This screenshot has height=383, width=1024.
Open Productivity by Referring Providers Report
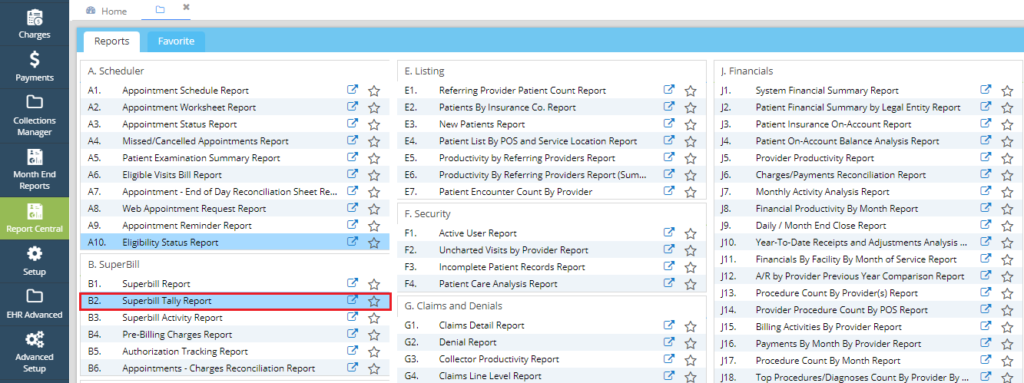527,158
